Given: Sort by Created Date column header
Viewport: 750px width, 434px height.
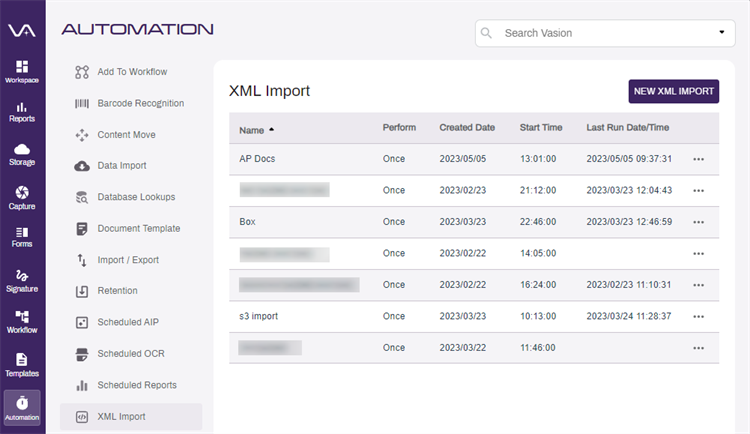Looking at the screenshot, I should 467,127.
